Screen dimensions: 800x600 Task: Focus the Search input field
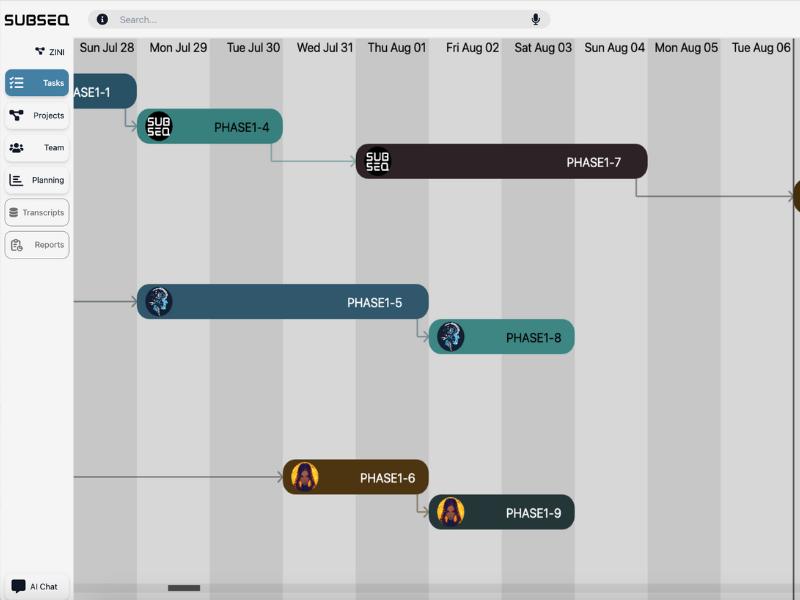pos(319,19)
